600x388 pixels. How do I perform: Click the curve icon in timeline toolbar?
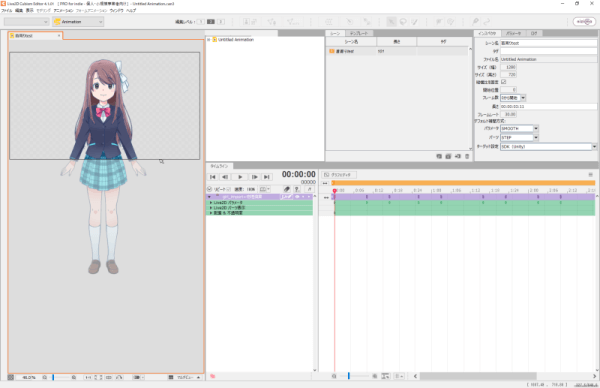309,189
